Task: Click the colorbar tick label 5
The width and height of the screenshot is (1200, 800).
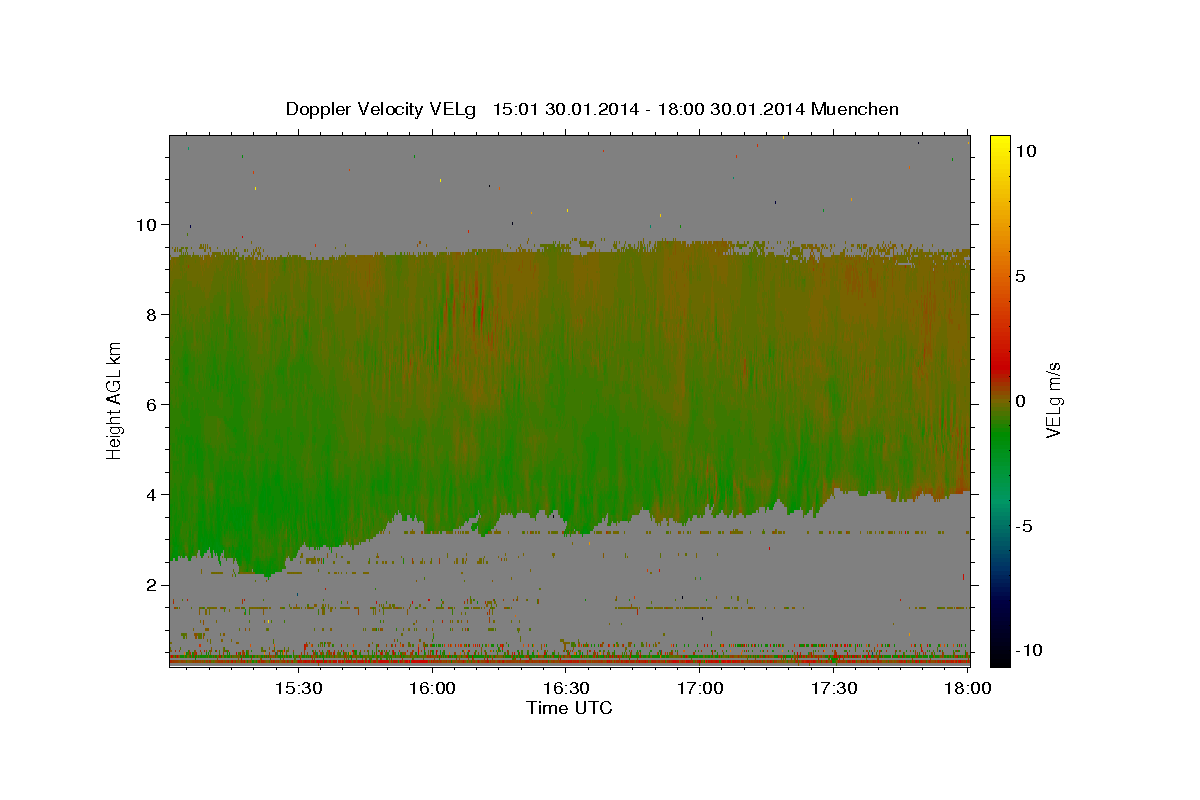Action: coord(1020,276)
